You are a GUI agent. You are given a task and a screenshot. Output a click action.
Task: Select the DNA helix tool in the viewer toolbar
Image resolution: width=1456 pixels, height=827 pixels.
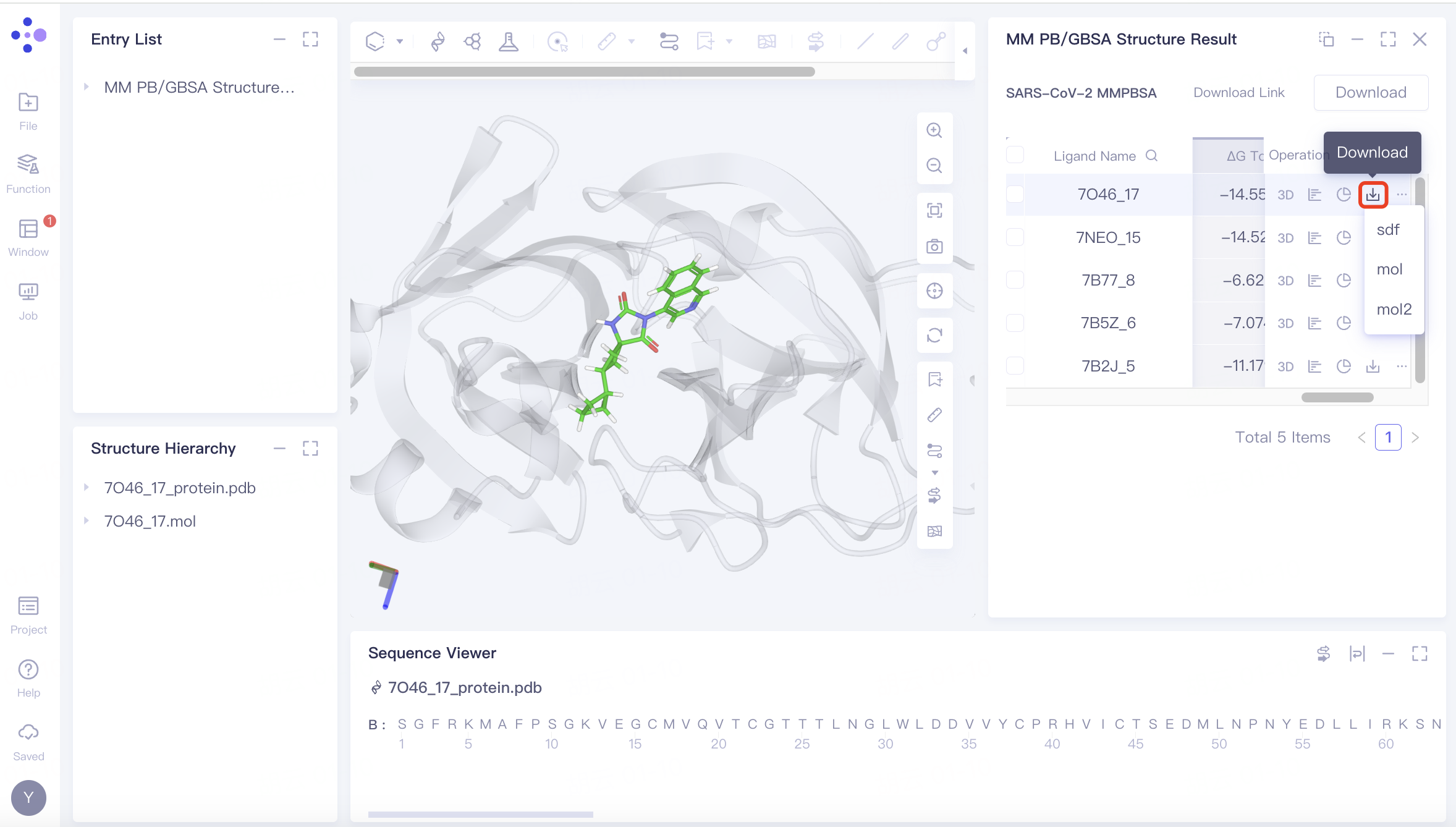[438, 41]
